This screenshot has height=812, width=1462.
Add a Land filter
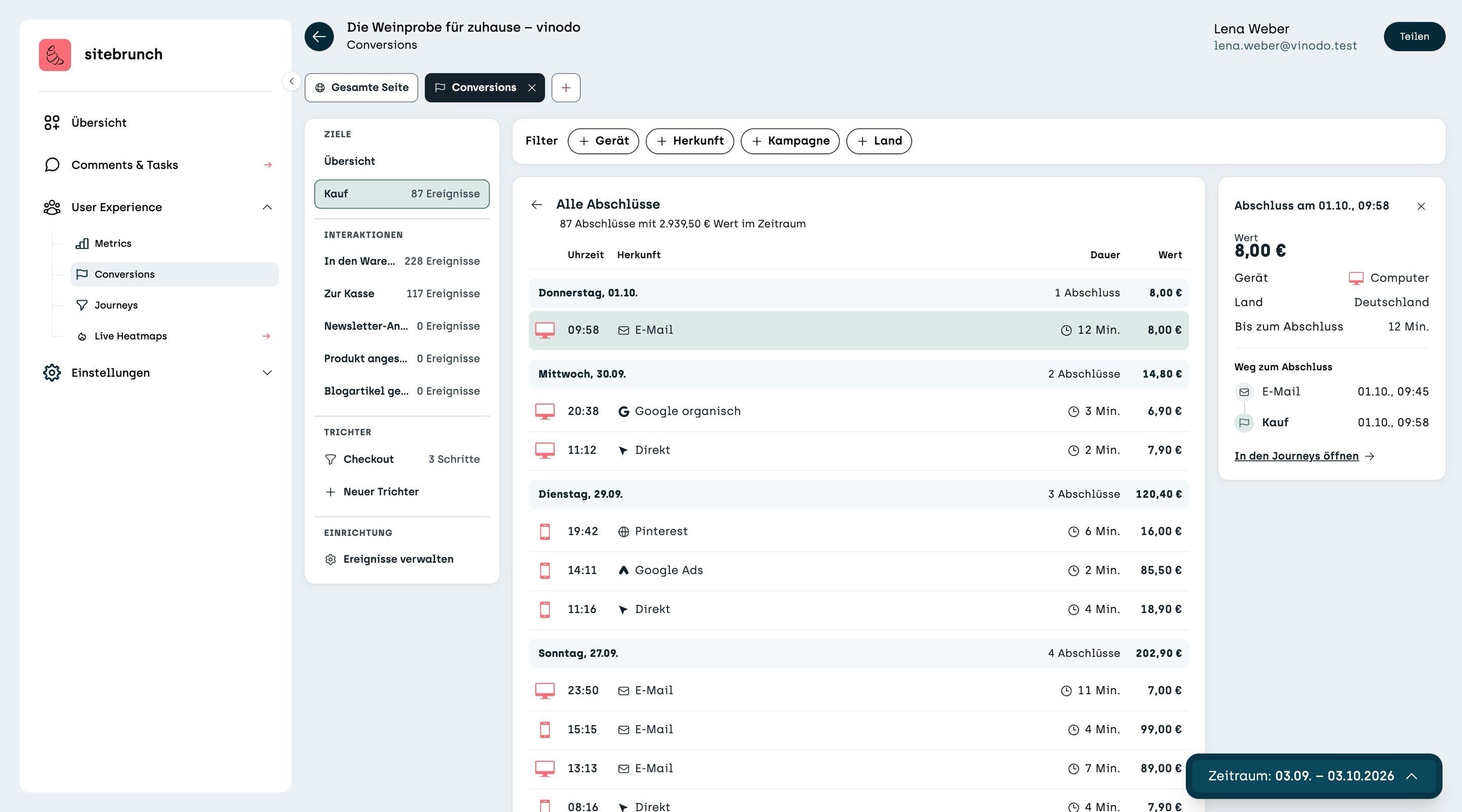[879, 141]
